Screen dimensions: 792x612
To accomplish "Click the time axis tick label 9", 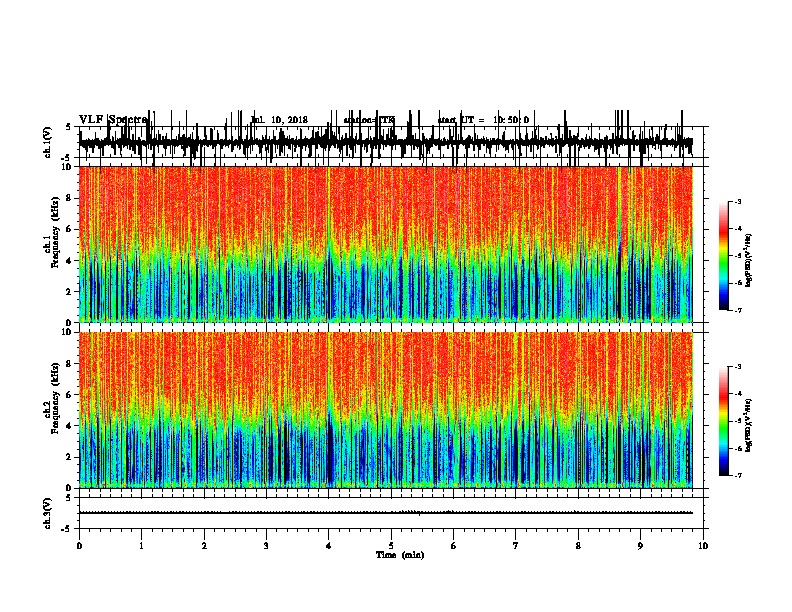I will click(x=640, y=546).
